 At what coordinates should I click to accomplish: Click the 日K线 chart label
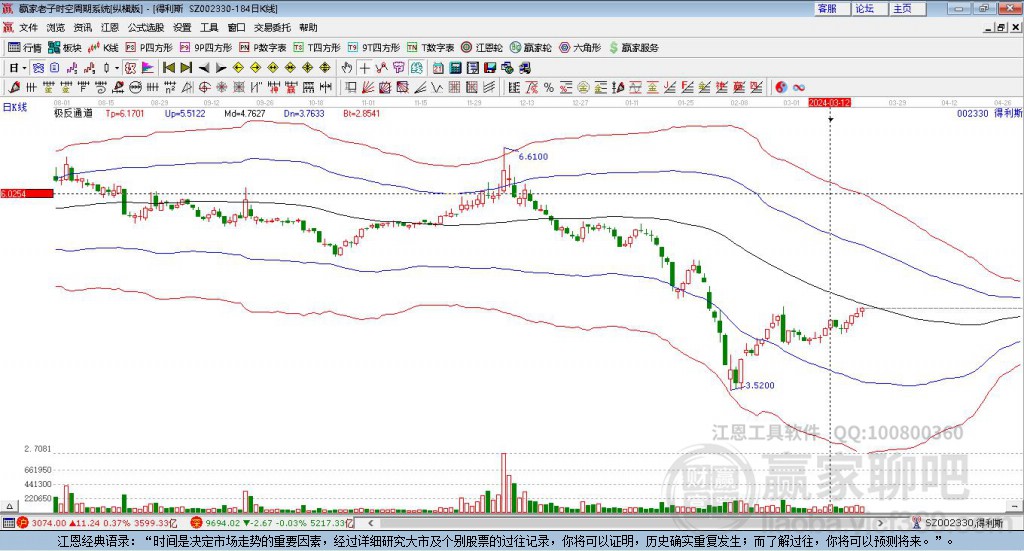15,107
